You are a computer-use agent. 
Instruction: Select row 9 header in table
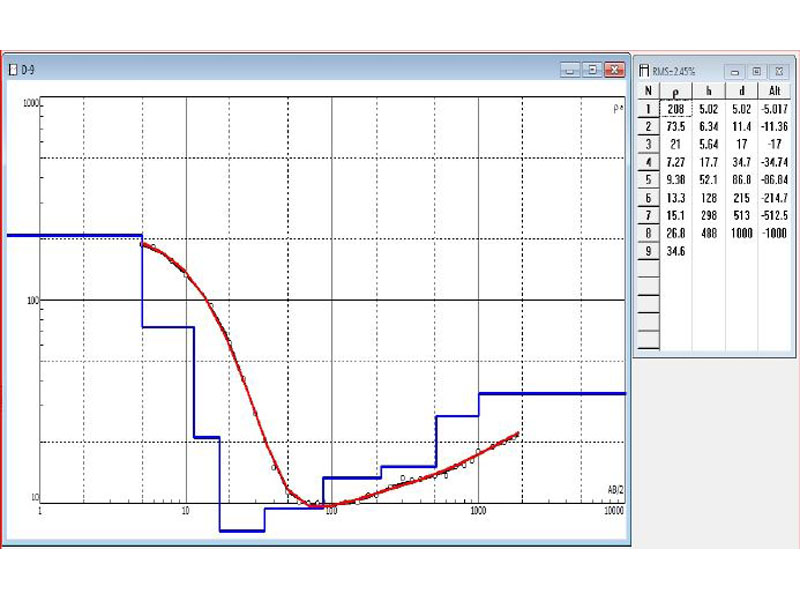click(x=647, y=251)
